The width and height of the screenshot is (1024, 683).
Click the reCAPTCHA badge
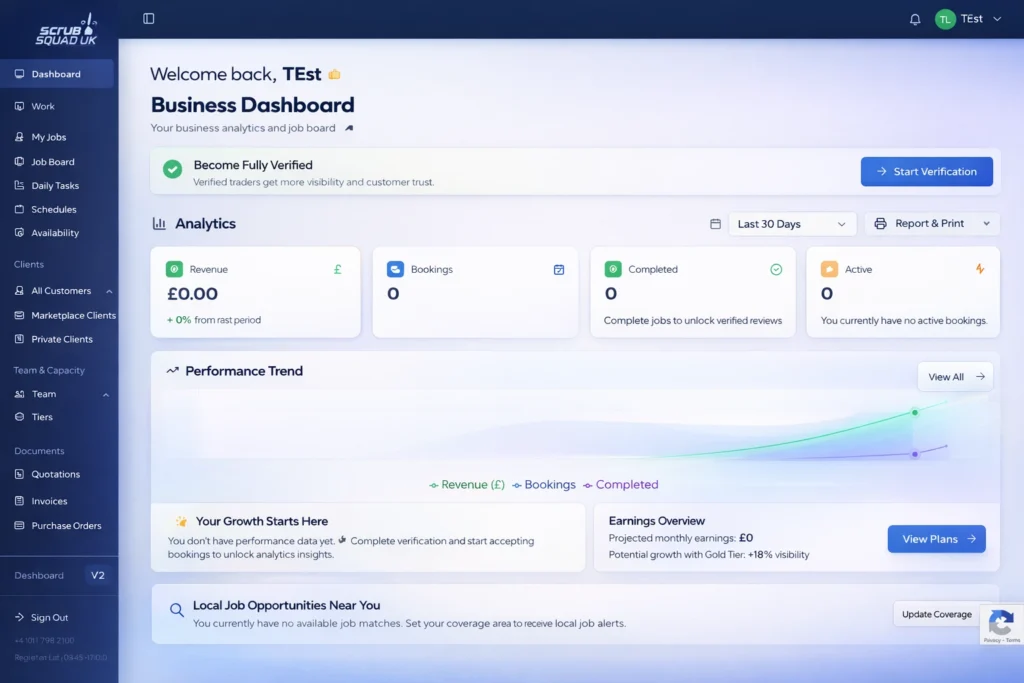[x=1002, y=625]
